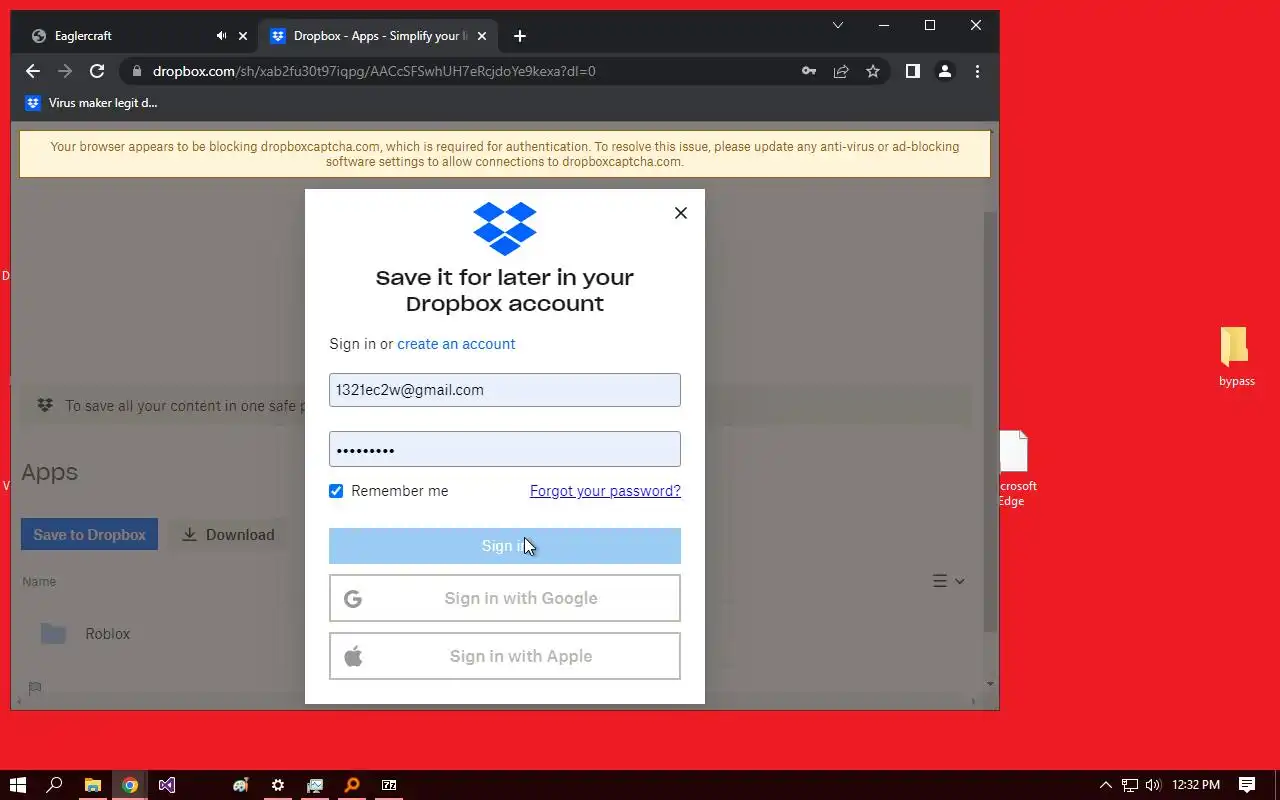Image resolution: width=1280 pixels, height=800 pixels.
Task: Open the bypass desktop folder
Action: (1236, 357)
